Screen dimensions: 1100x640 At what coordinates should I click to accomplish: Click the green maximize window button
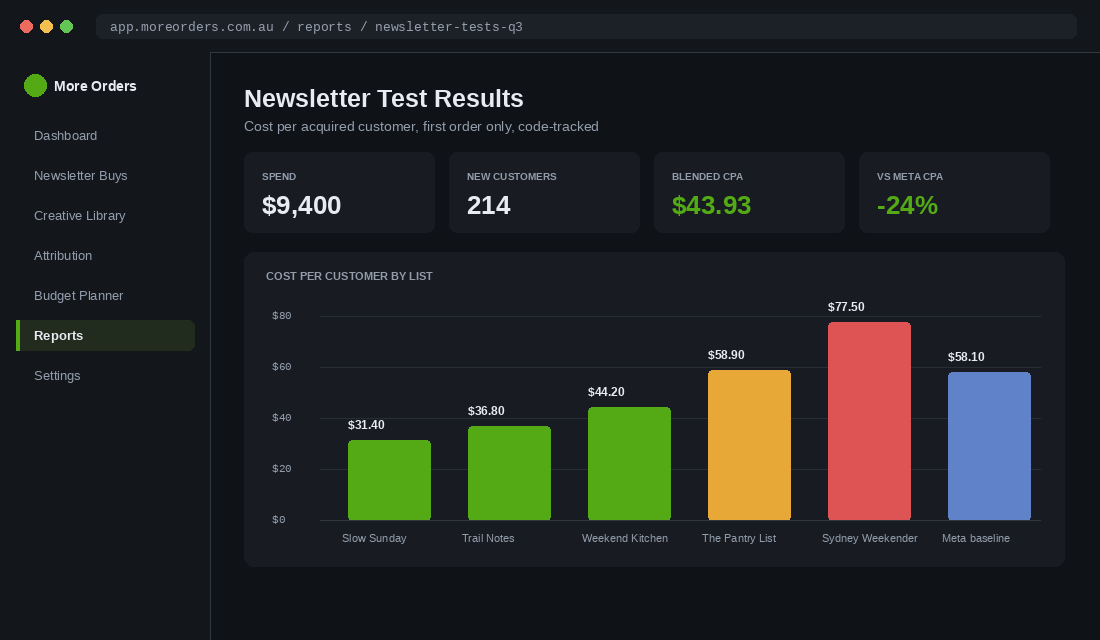click(67, 27)
